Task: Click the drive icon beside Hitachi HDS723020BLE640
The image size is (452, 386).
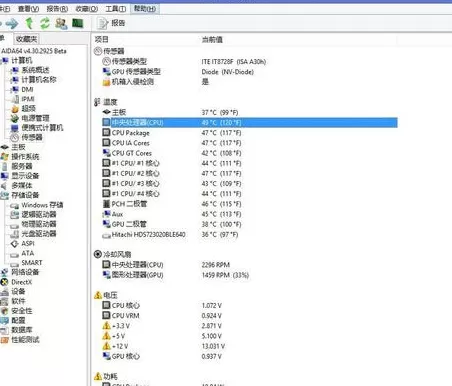Action: click(x=106, y=235)
